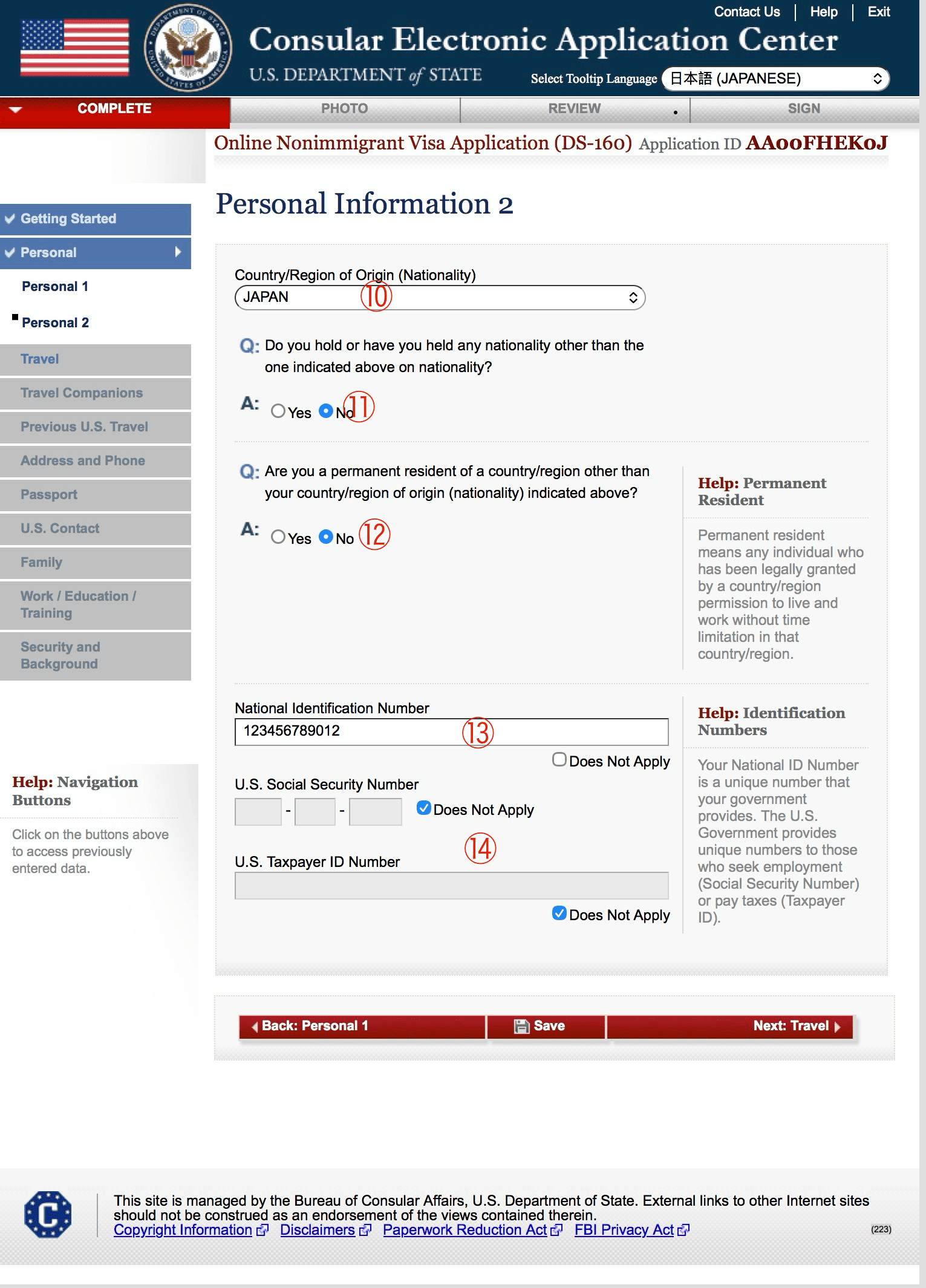
Task: Go to Travel Companions in sidebar
Action: (x=96, y=393)
